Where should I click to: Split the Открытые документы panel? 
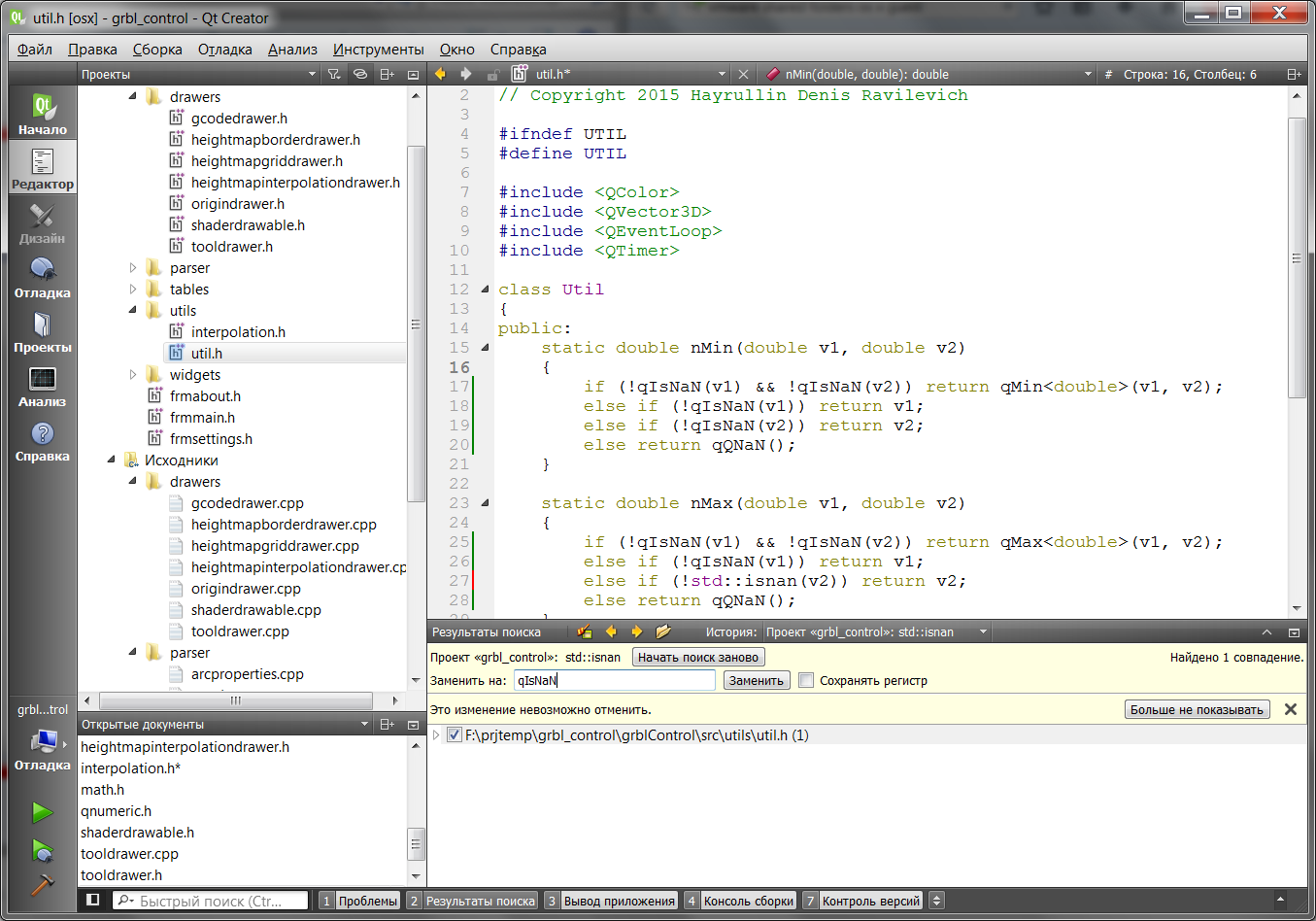click(387, 724)
